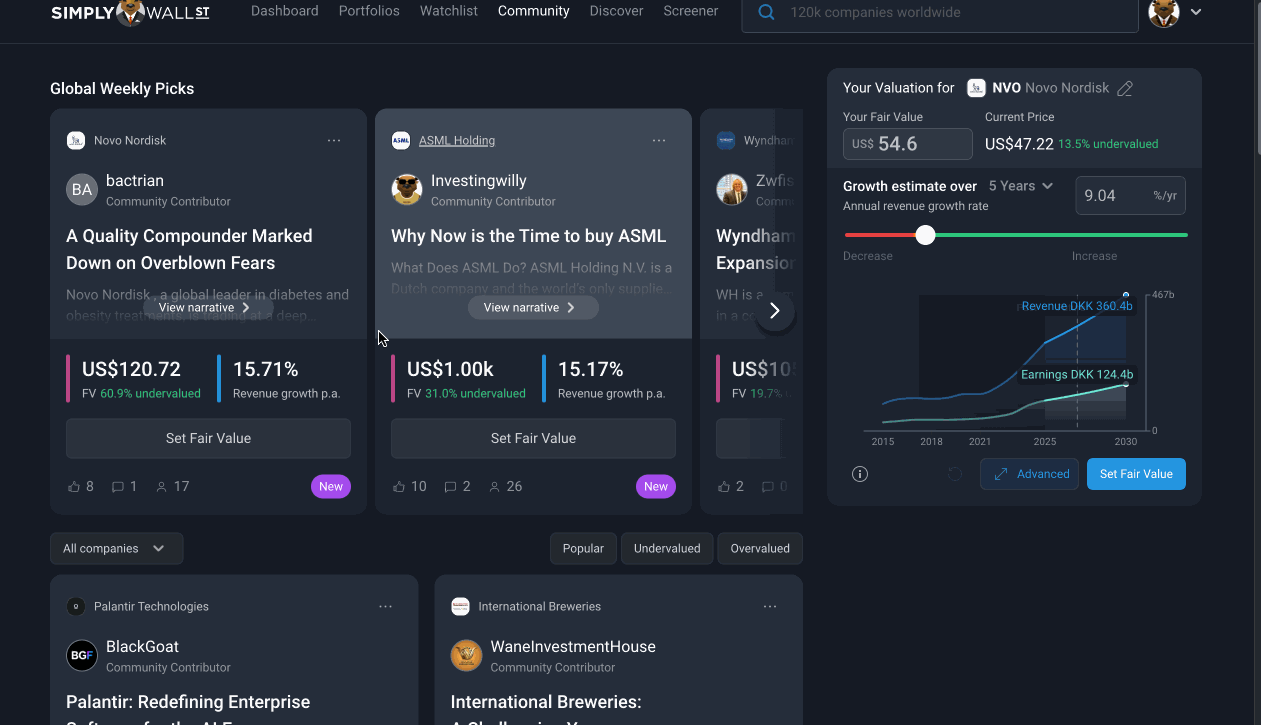1261x725 pixels.
Task: Click next arrow in Weekly Picks carousel
Action: tap(774, 311)
